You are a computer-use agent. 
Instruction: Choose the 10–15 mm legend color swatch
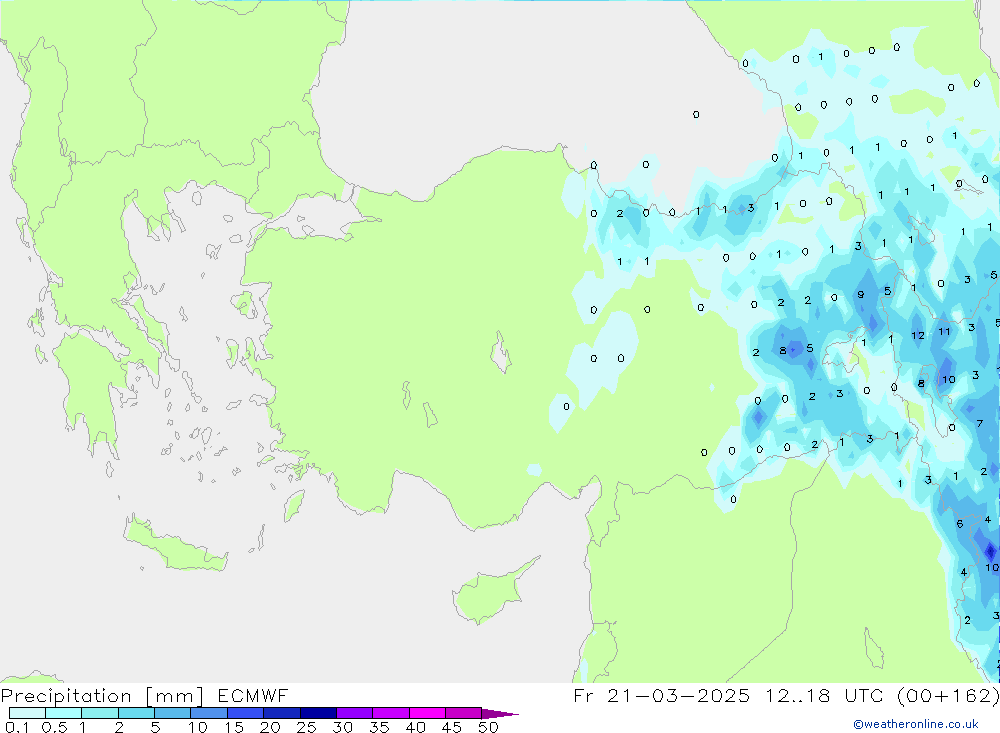[x=209, y=713]
